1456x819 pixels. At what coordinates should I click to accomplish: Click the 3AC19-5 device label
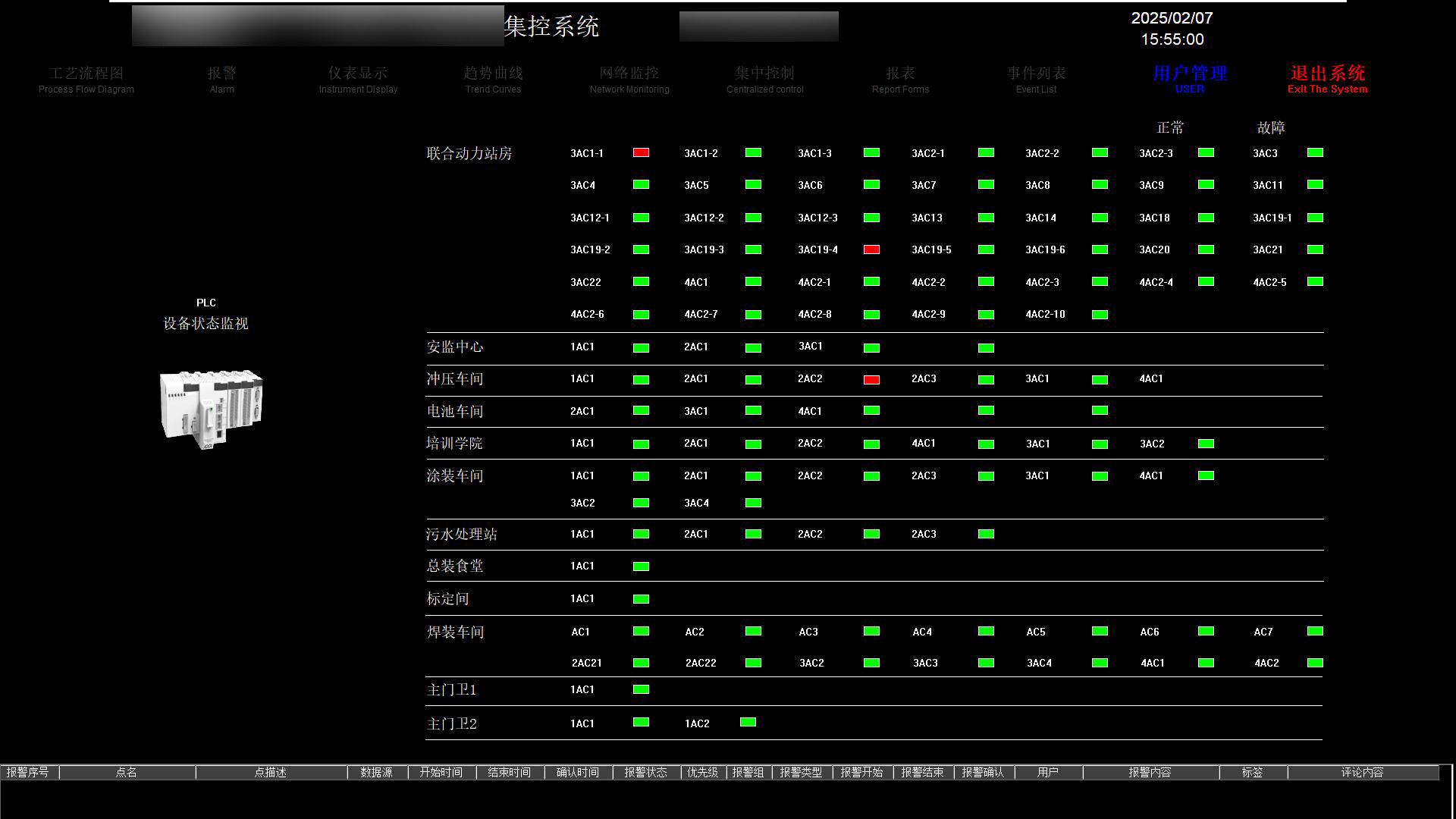tap(931, 249)
